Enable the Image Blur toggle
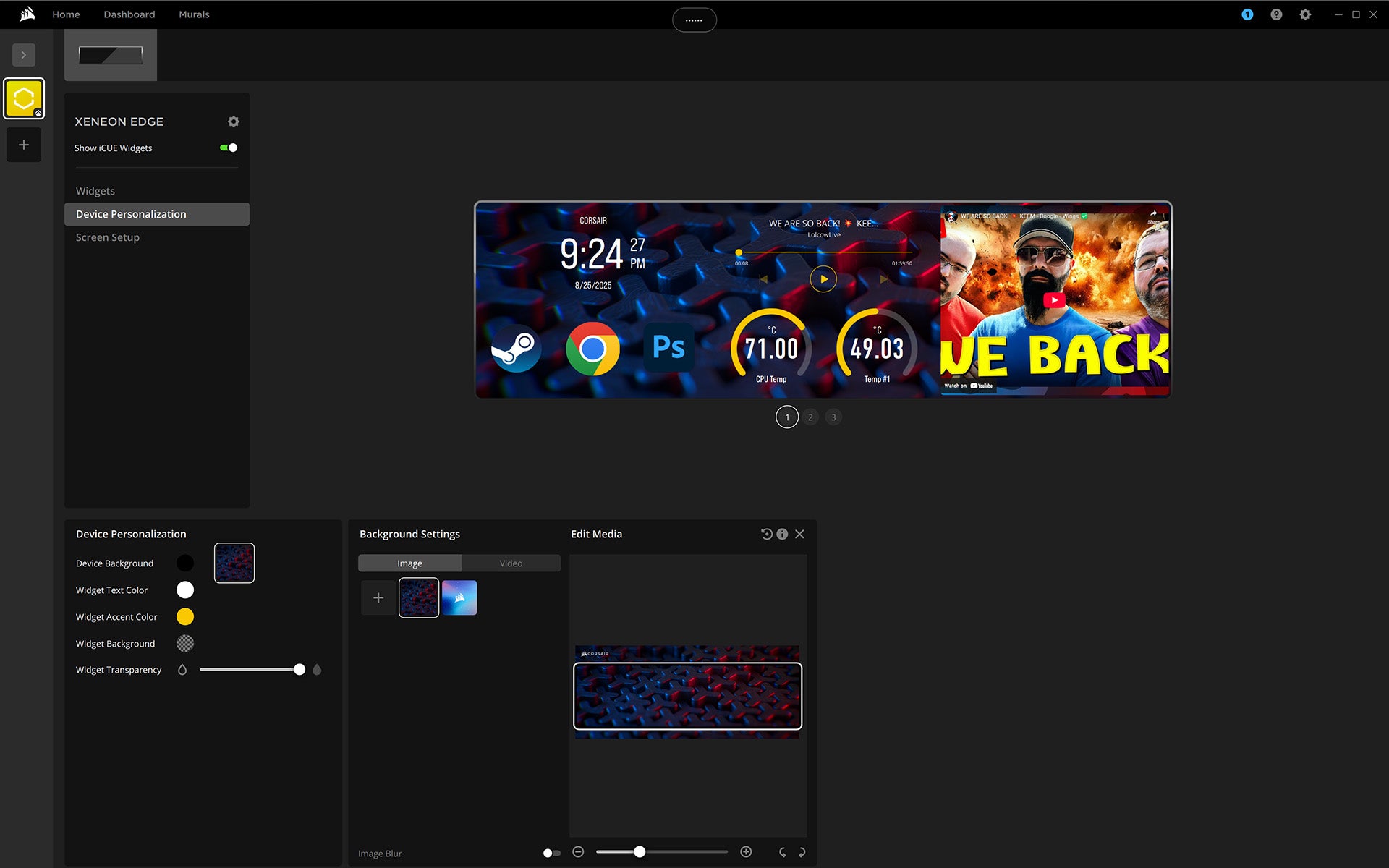The width and height of the screenshot is (1389, 868). [551, 854]
